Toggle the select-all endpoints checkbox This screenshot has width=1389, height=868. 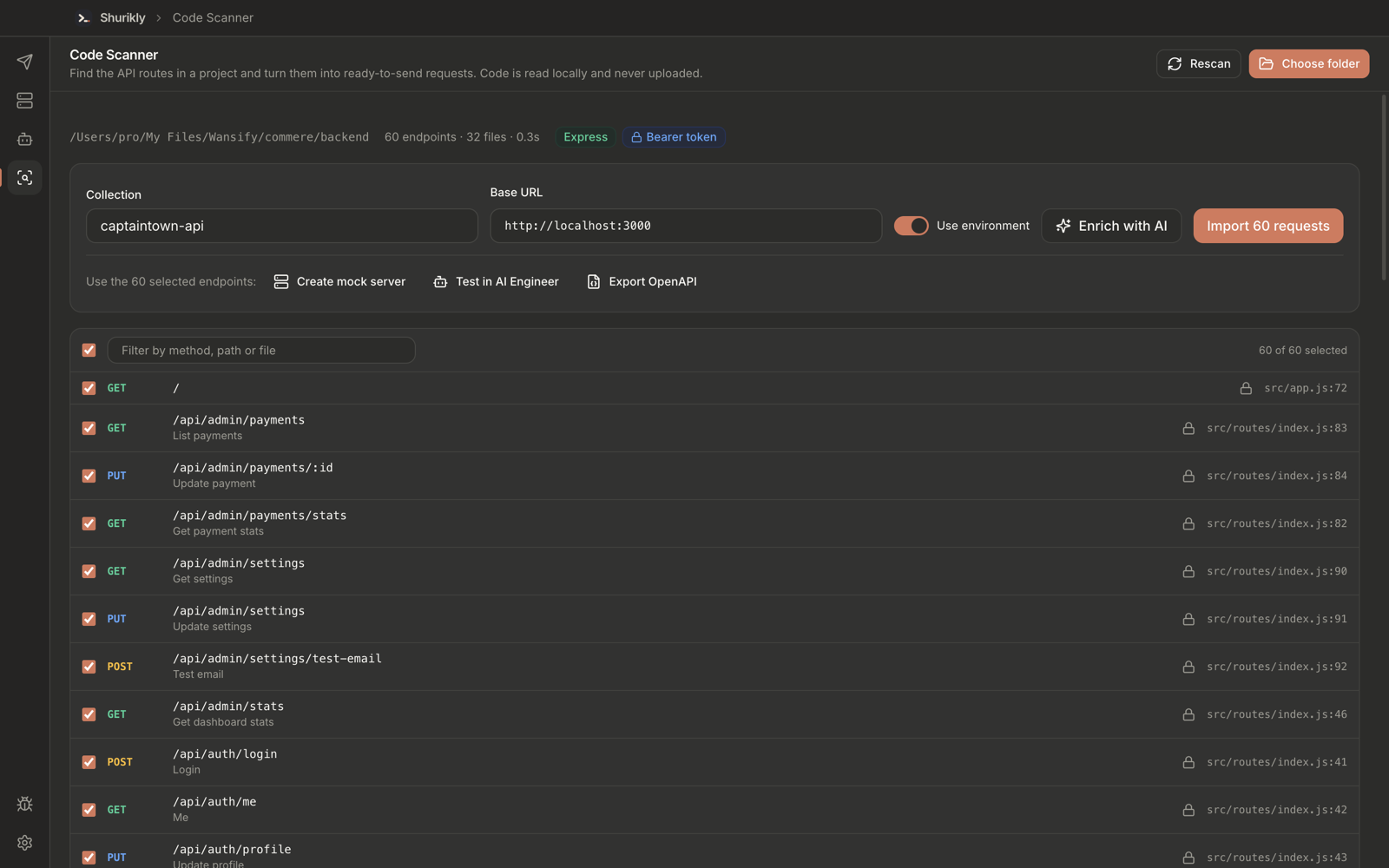click(x=89, y=350)
